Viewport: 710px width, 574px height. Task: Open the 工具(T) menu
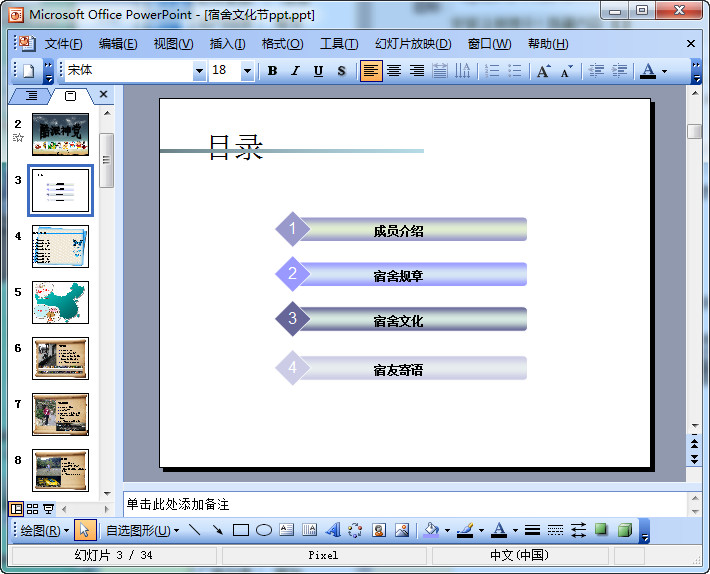click(x=339, y=44)
